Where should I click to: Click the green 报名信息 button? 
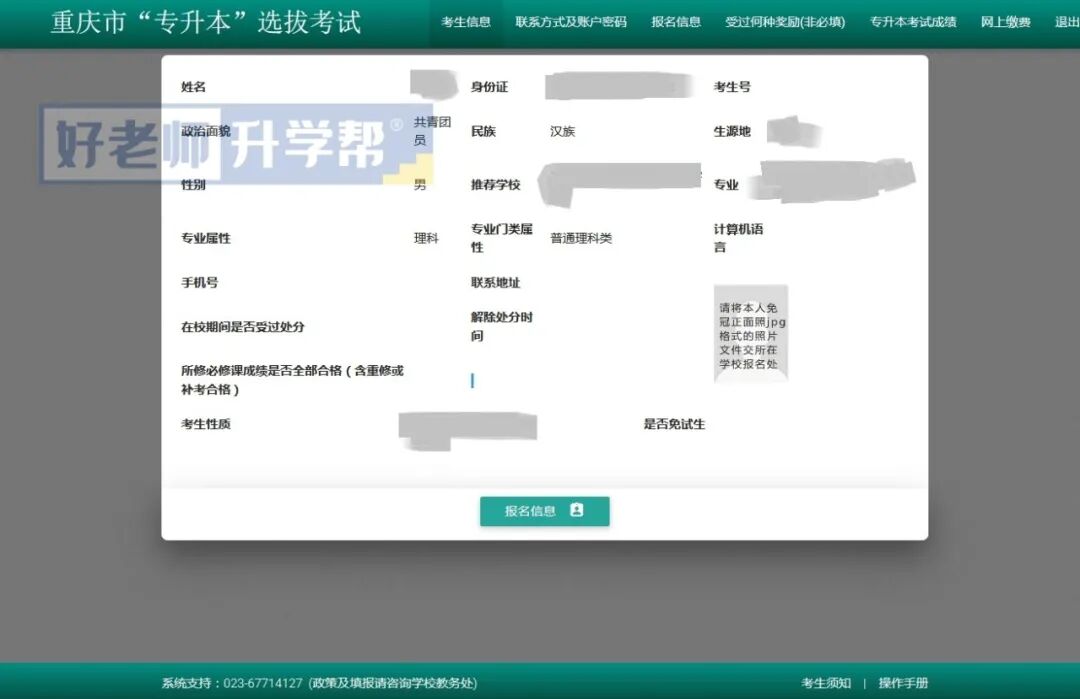545,510
